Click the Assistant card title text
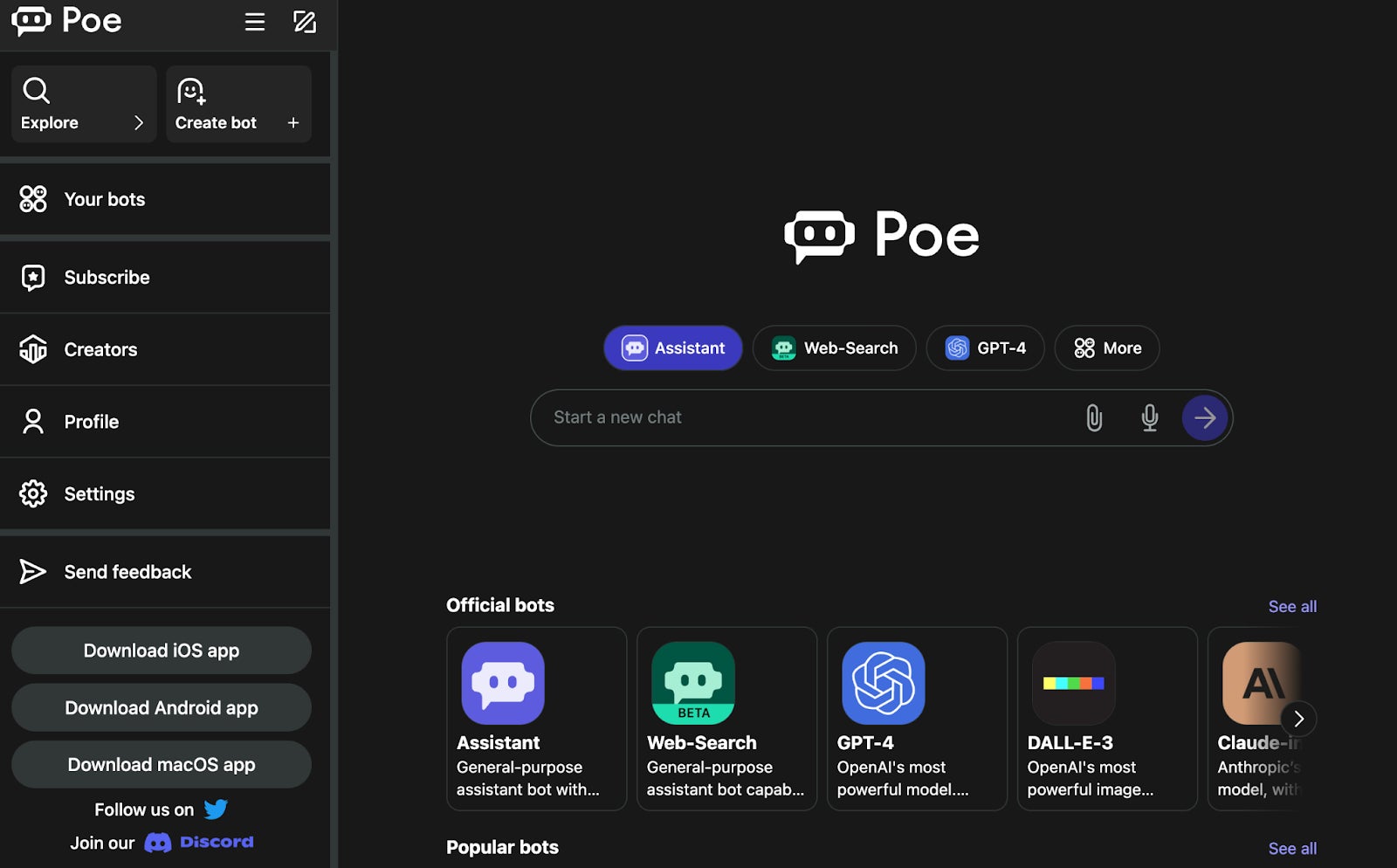Viewport: 1397px width, 868px height. click(499, 743)
